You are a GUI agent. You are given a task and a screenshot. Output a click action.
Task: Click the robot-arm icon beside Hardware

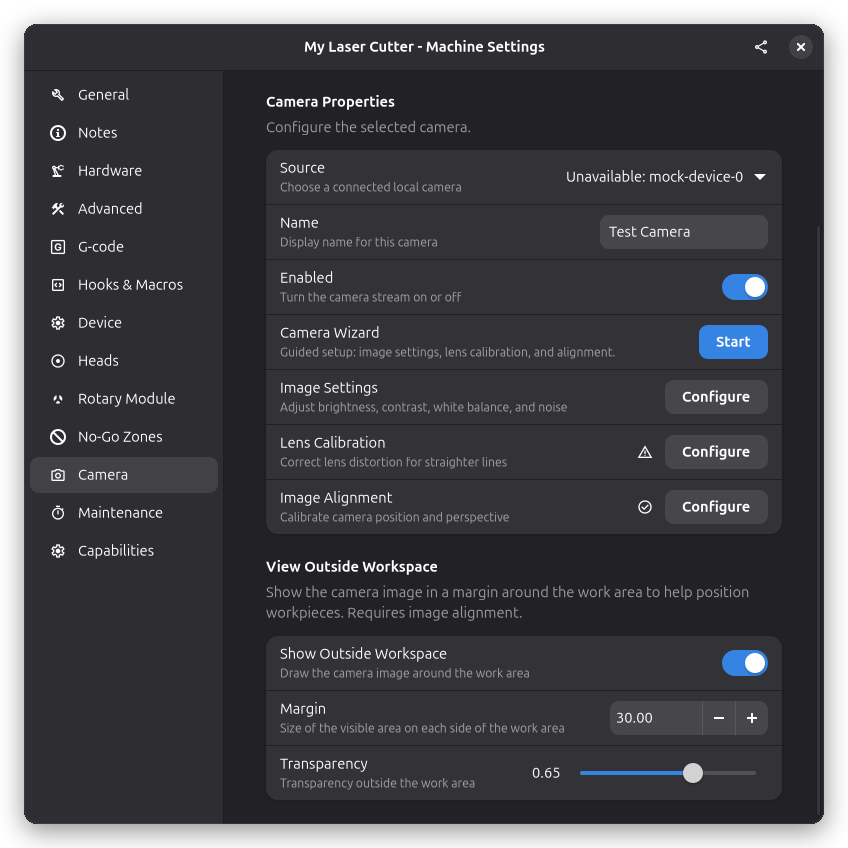click(58, 171)
